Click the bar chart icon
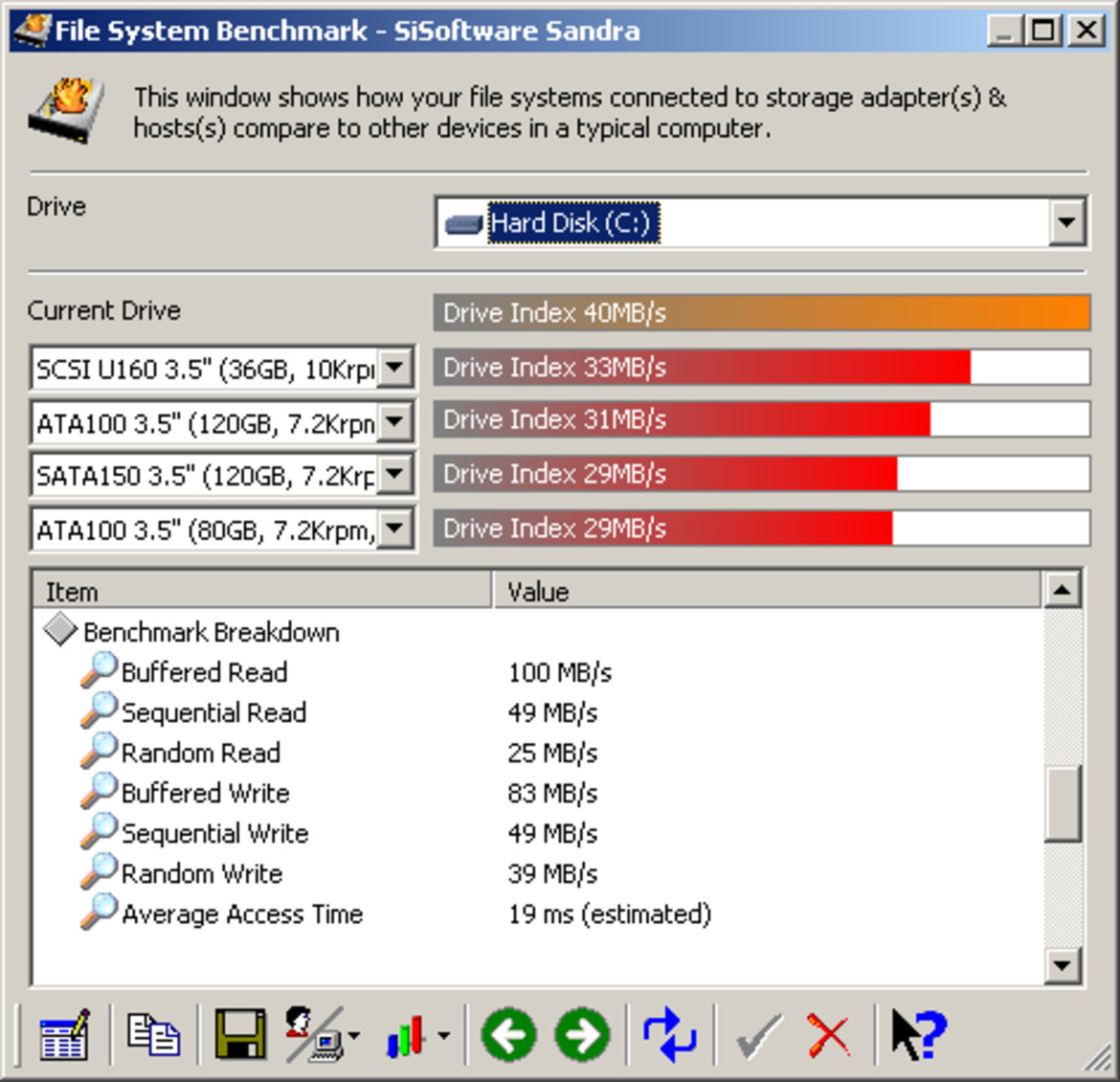Image resolution: width=1120 pixels, height=1082 pixels. tap(406, 1035)
